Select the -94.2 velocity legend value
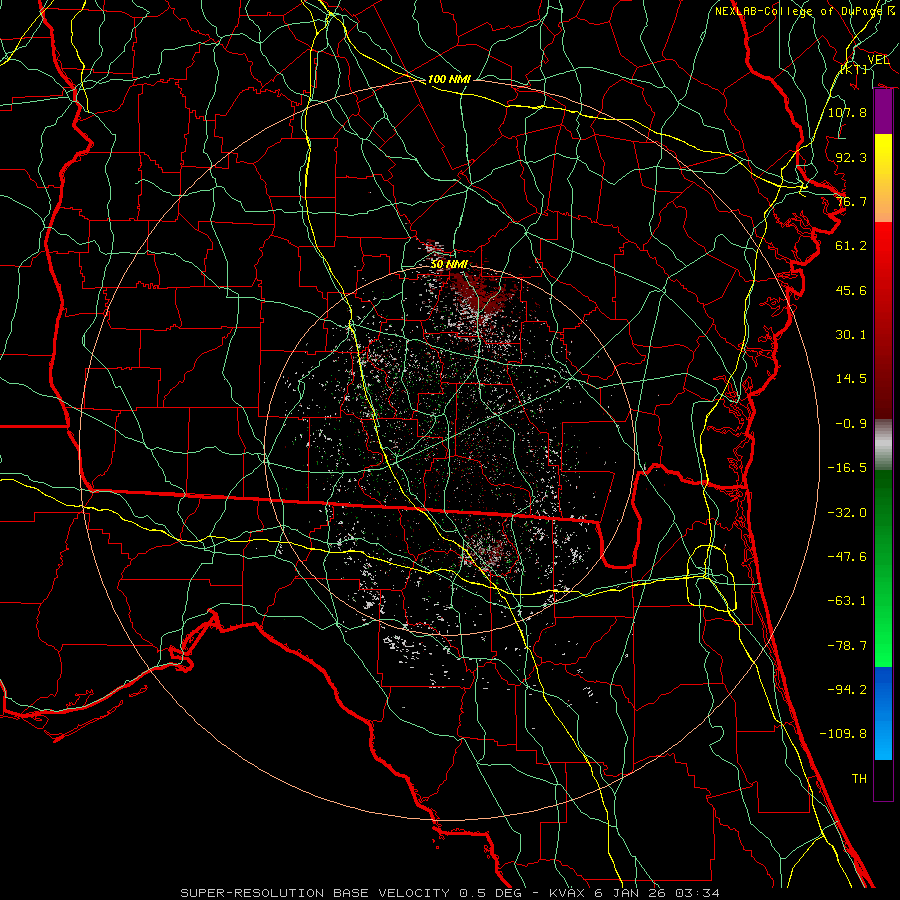The height and width of the screenshot is (900, 900). click(x=847, y=690)
